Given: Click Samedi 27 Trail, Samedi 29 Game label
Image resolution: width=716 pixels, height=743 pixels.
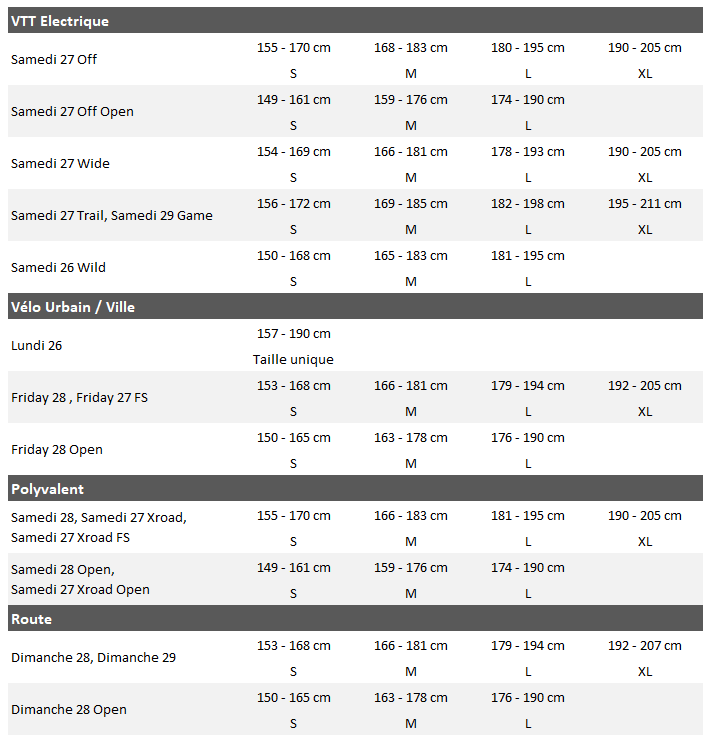Looking at the screenshot, I should [x=112, y=215].
